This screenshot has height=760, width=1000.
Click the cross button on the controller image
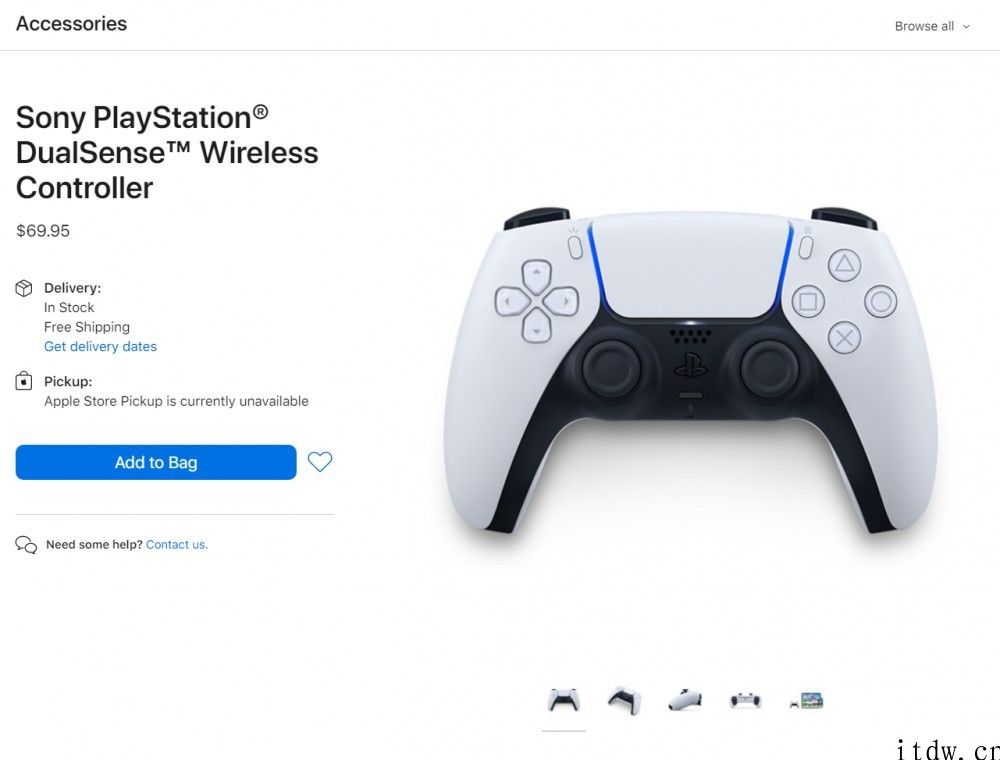click(x=844, y=338)
